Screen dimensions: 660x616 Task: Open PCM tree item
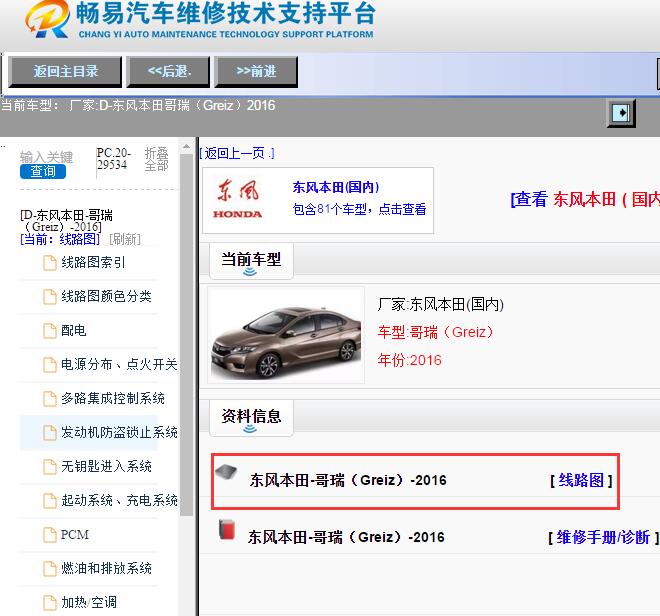tap(75, 535)
